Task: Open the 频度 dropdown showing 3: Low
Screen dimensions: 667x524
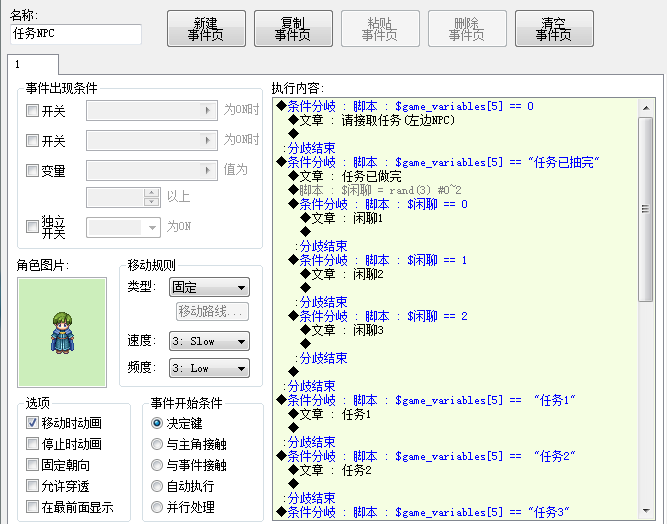Action: click(209, 368)
